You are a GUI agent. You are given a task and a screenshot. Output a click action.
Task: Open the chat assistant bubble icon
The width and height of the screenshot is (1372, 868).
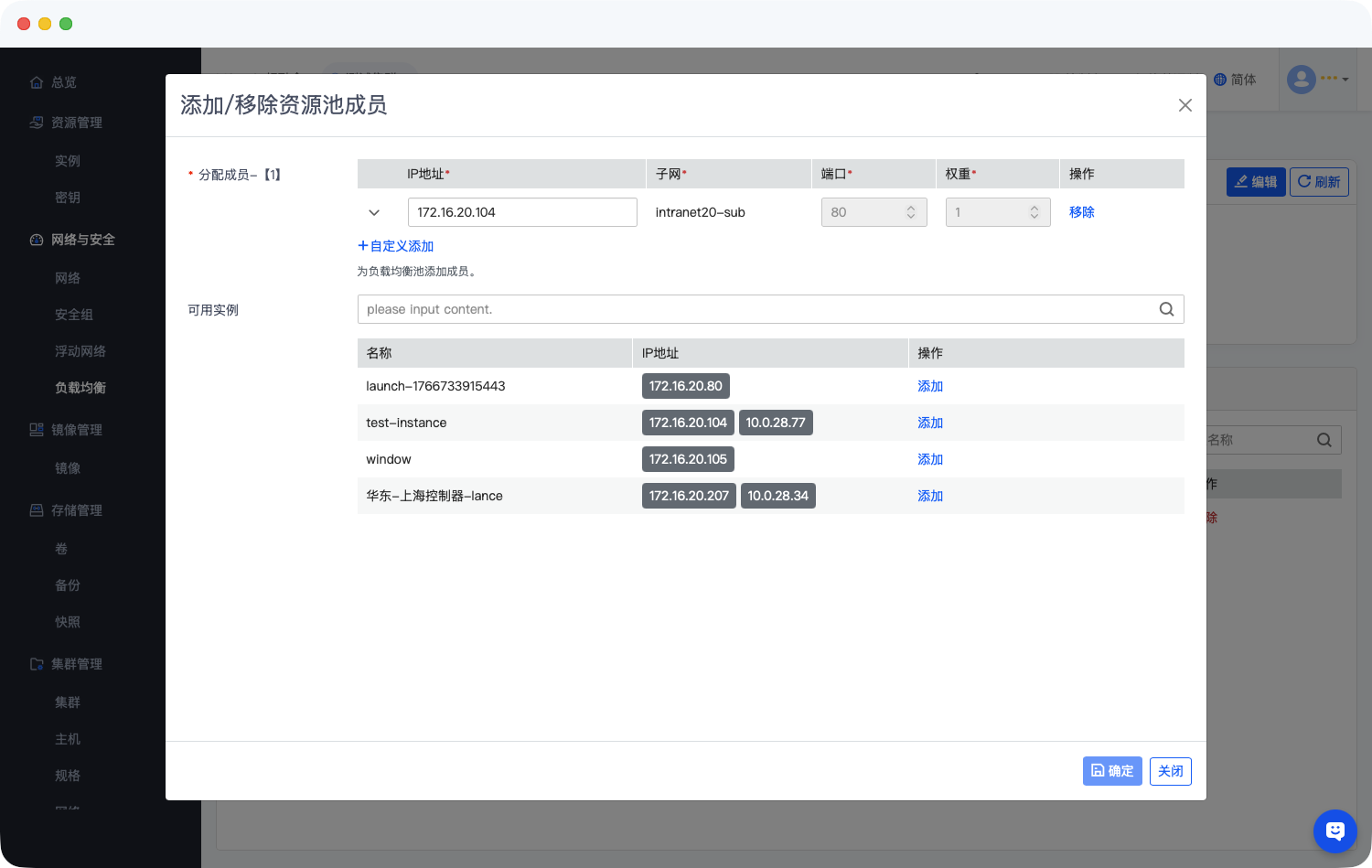click(1334, 830)
